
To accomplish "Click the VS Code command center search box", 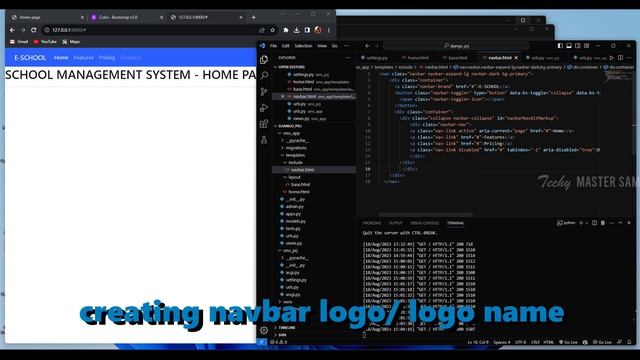I will [456, 46].
